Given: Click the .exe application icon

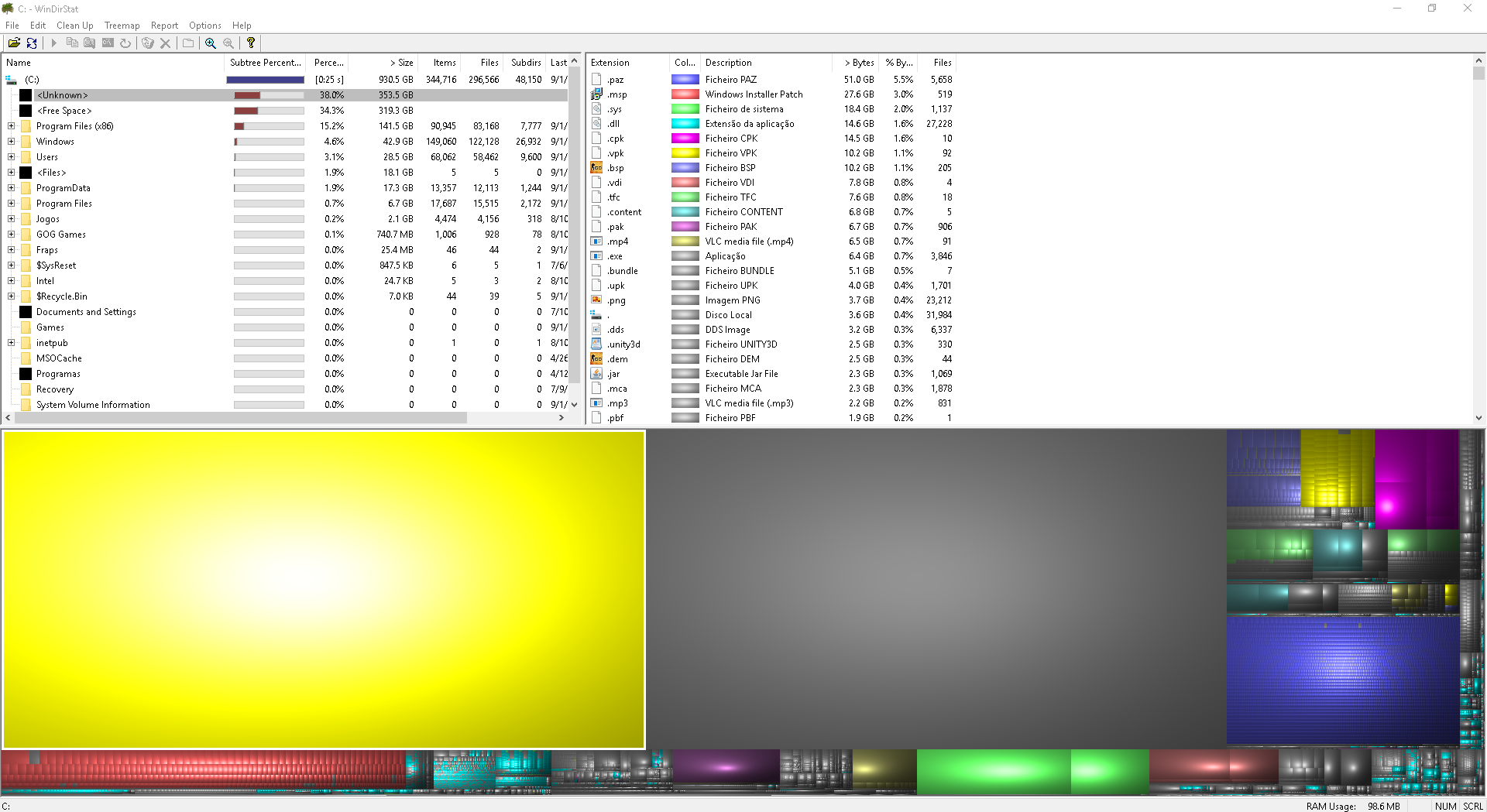Looking at the screenshot, I should (x=596, y=256).
